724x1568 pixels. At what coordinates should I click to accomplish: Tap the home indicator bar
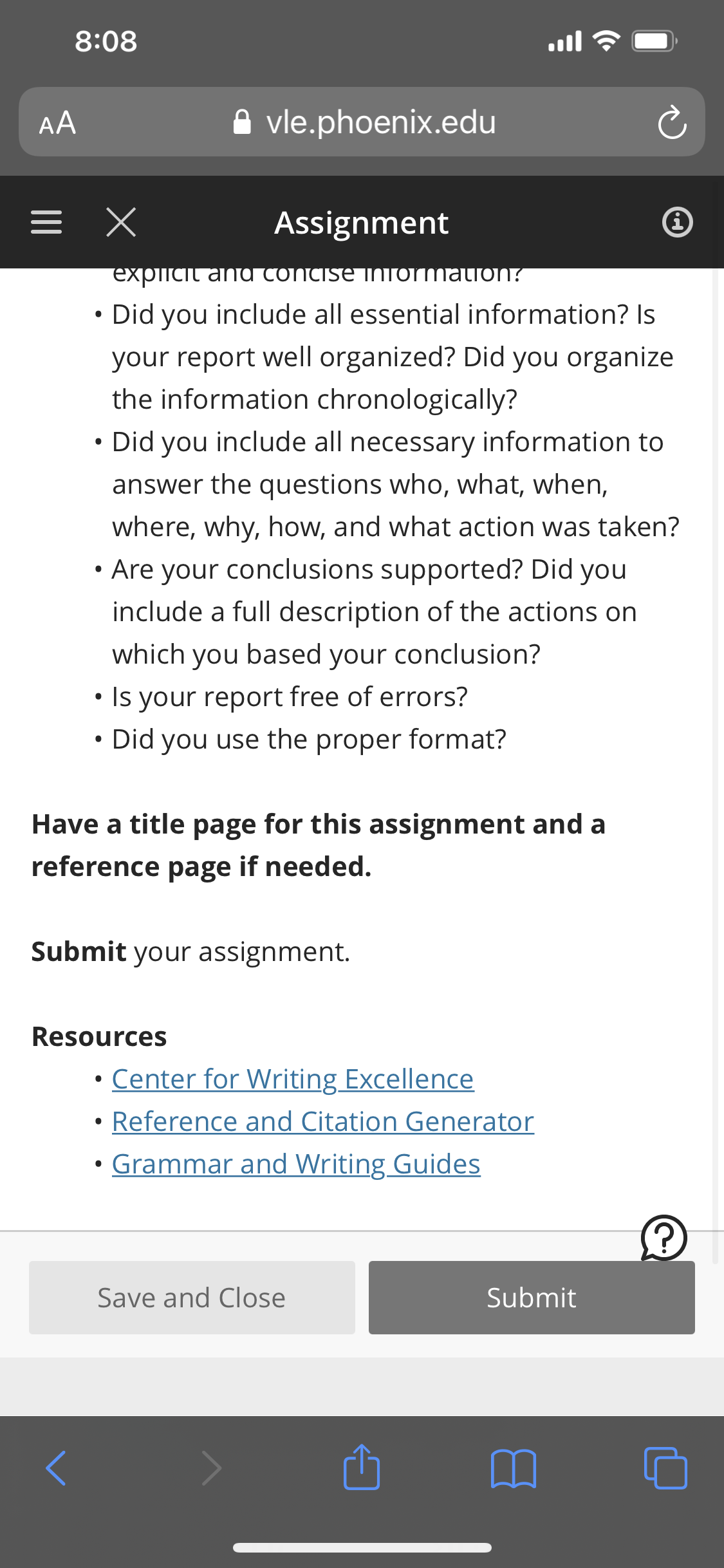(x=362, y=1547)
